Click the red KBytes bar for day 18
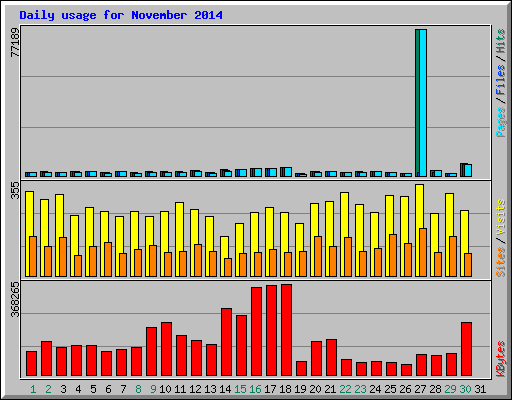512x400 pixels. pyautogui.click(x=286, y=330)
